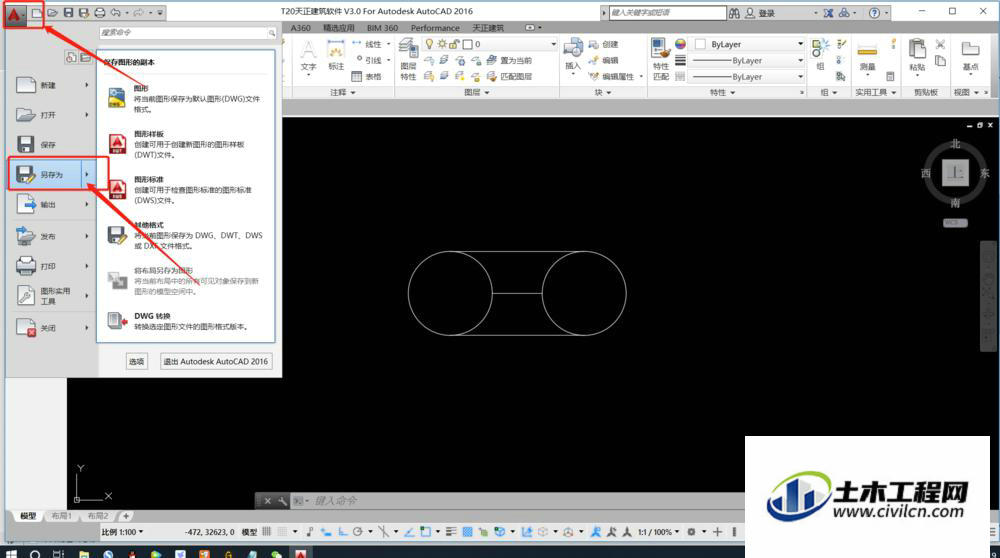Switch to the 精选应用 ribbon tab
The image size is (1000, 558).
pyautogui.click(x=339, y=28)
